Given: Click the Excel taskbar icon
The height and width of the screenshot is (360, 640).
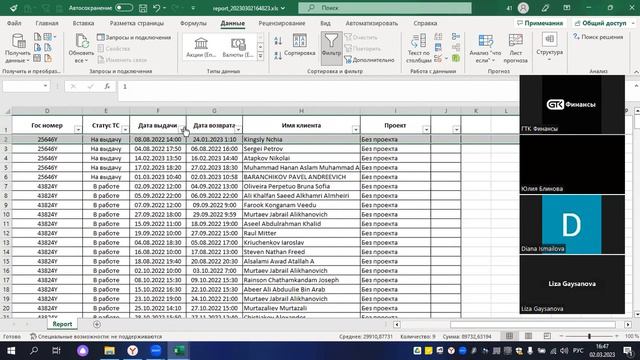Looking at the screenshot, I should 179,351.
